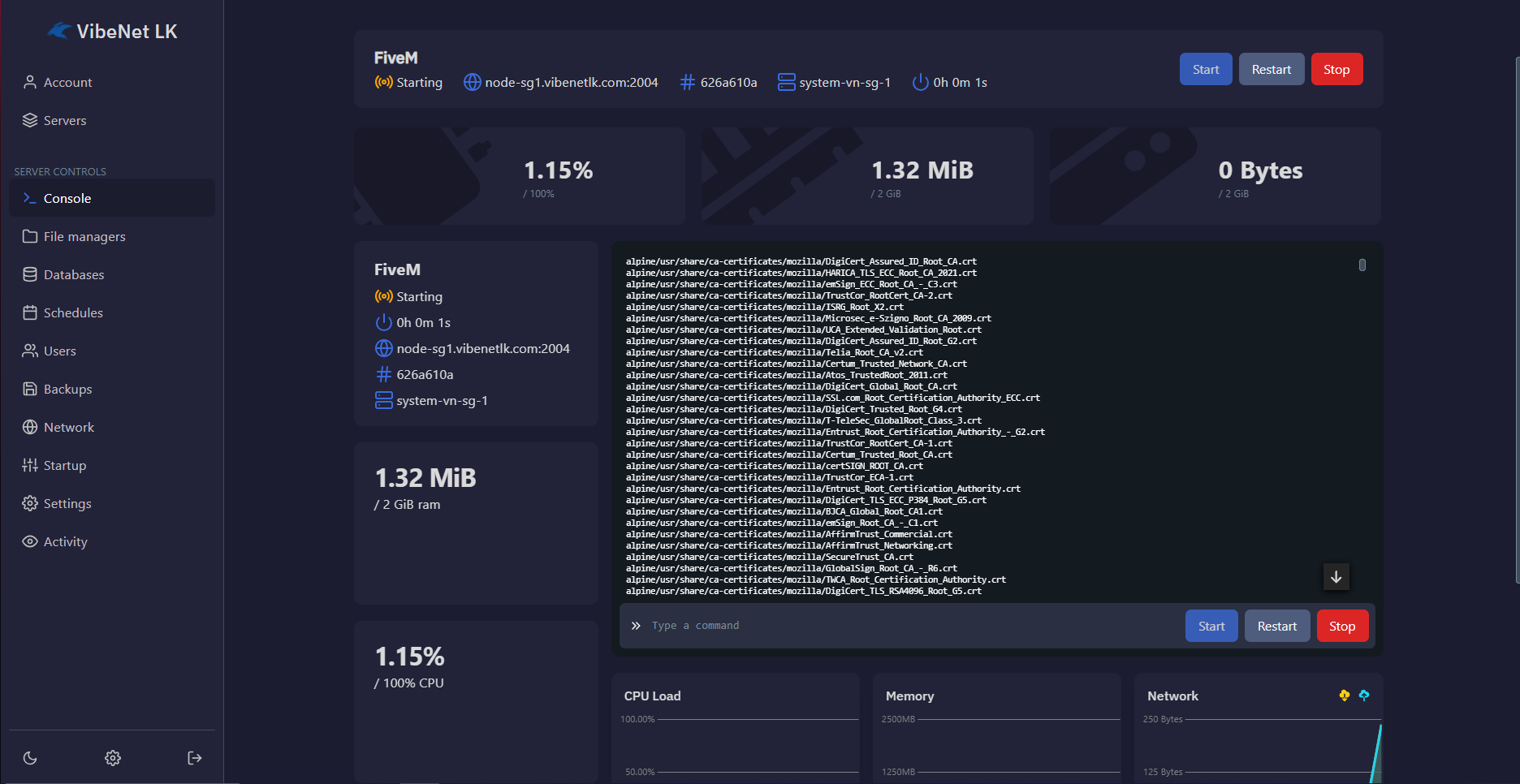The height and width of the screenshot is (784, 1520).
Task: Click the Users icon in sidebar
Action: pos(30,351)
